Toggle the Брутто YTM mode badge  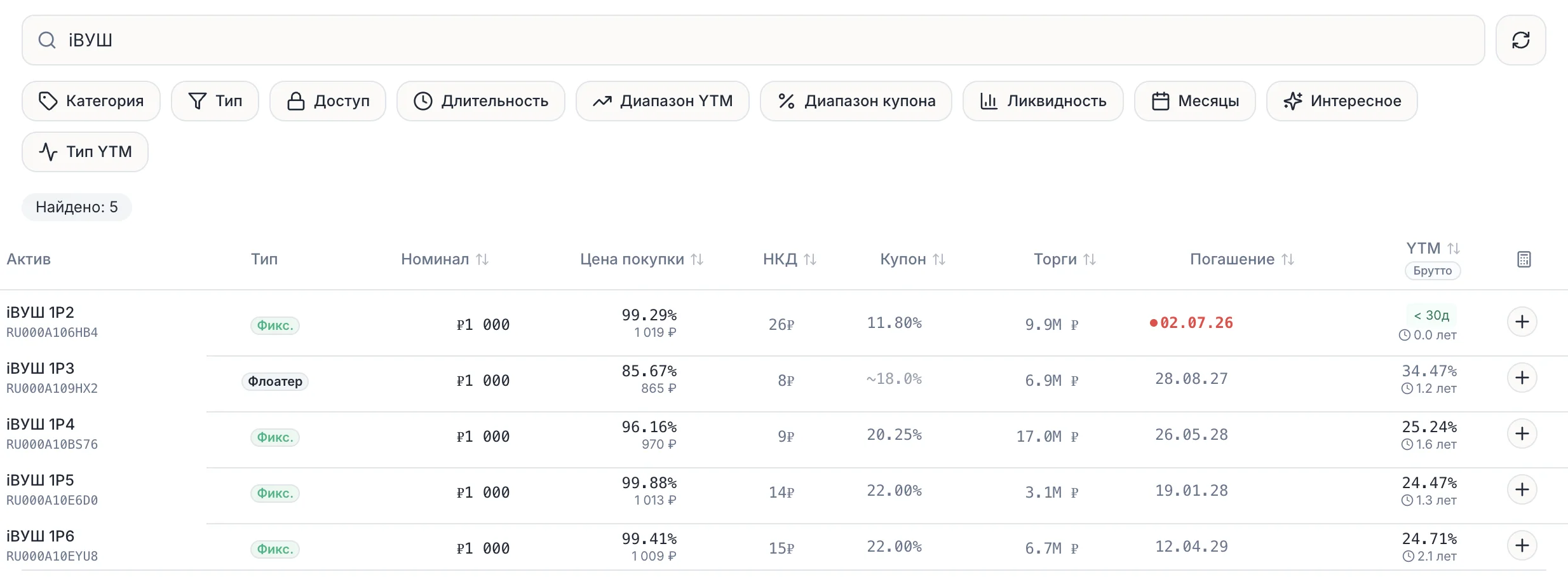pyautogui.click(x=1433, y=271)
